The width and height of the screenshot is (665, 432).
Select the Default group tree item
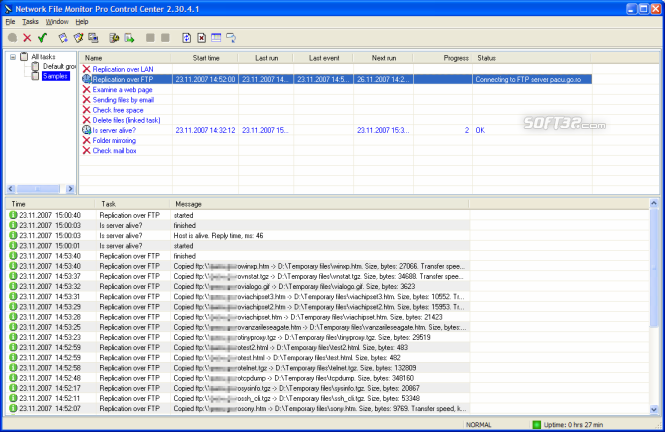point(59,67)
